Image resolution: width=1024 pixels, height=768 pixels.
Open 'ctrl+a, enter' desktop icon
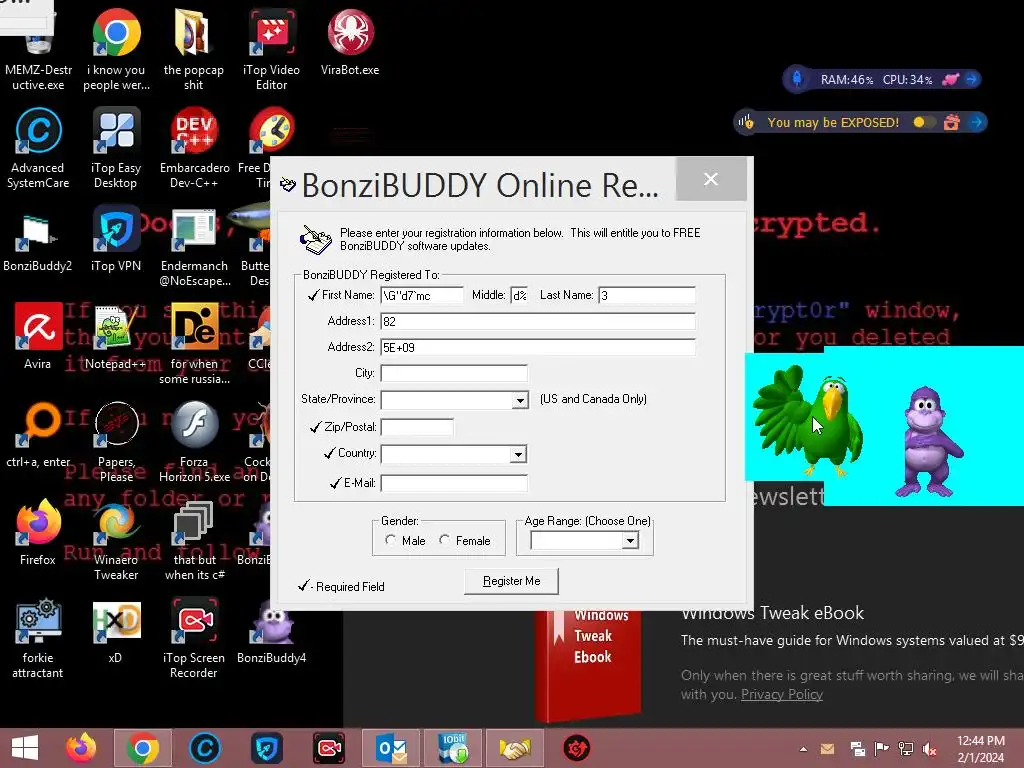(38, 434)
